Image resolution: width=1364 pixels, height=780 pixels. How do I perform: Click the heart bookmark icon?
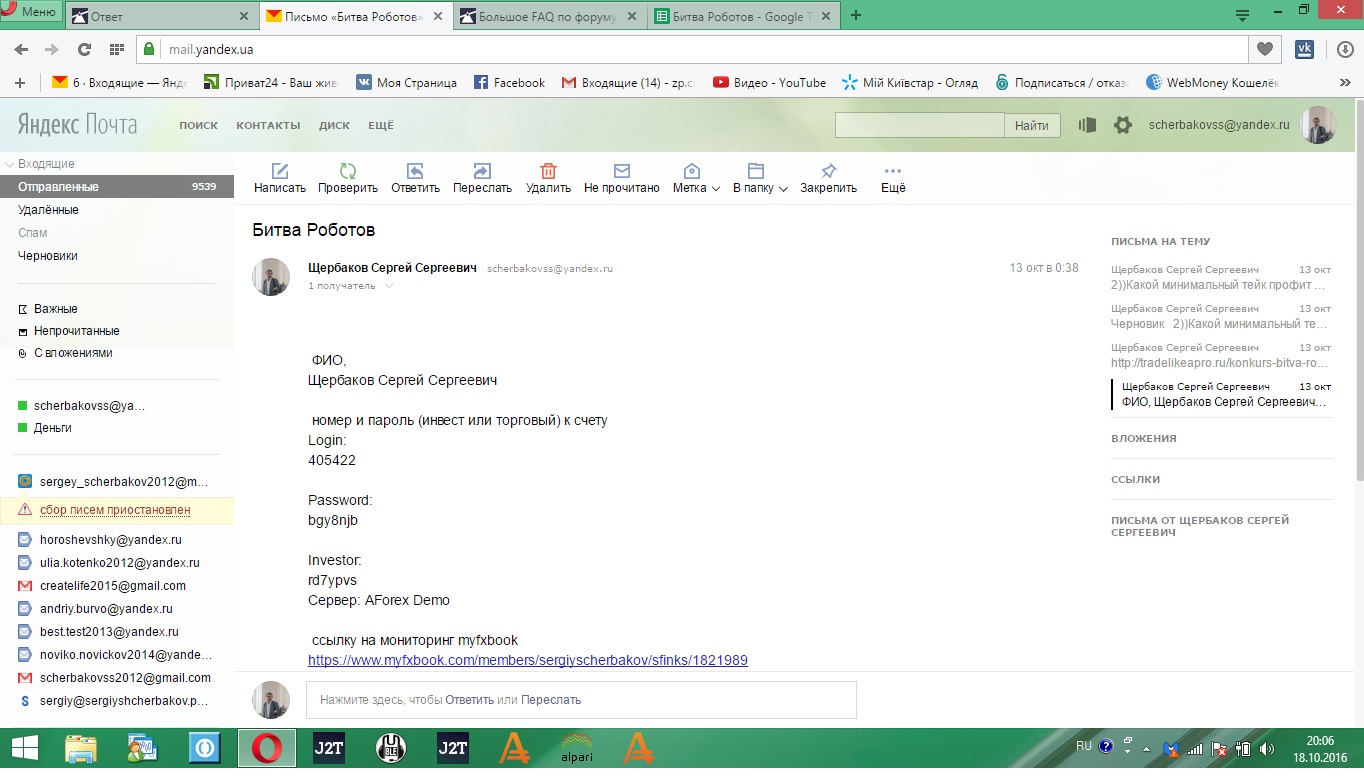(1265, 49)
